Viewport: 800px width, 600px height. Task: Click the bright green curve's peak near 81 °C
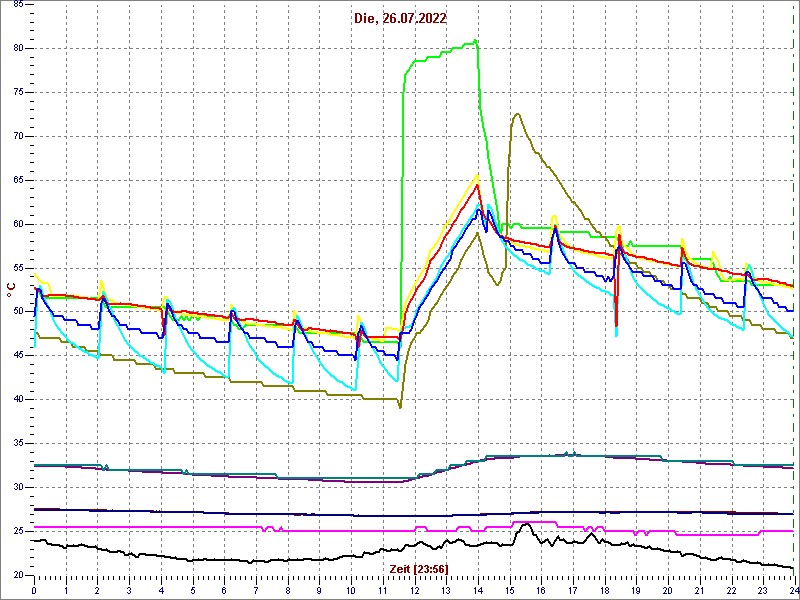(x=476, y=40)
